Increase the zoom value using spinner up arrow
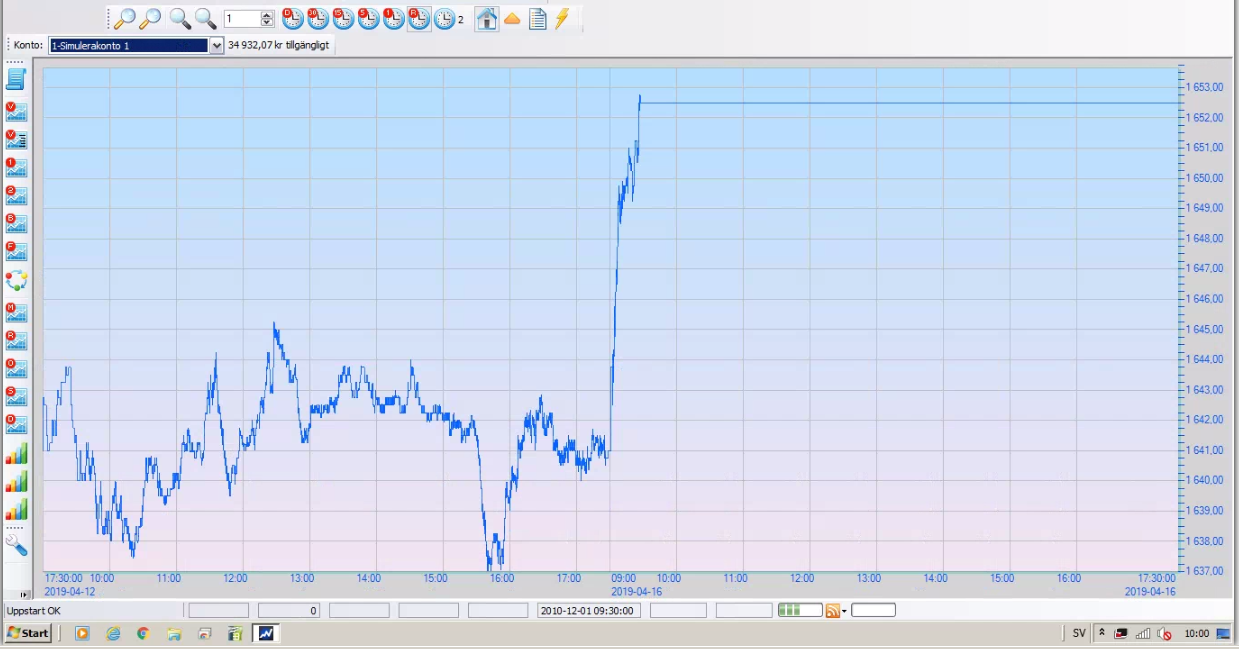Screen dimensions: 1239x649 coord(267,15)
